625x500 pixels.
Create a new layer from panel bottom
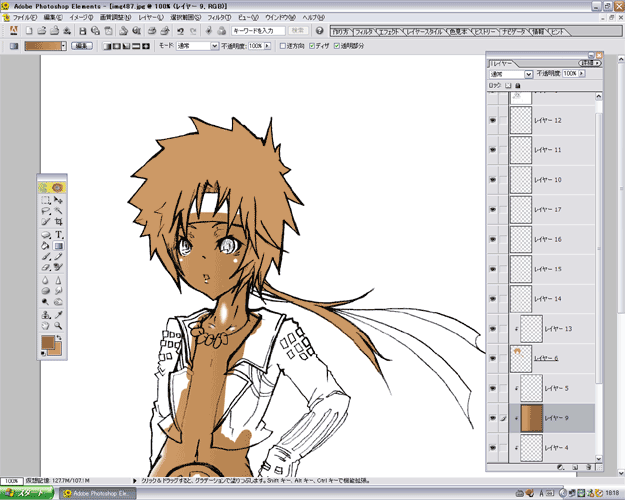(x=574, y=467)
